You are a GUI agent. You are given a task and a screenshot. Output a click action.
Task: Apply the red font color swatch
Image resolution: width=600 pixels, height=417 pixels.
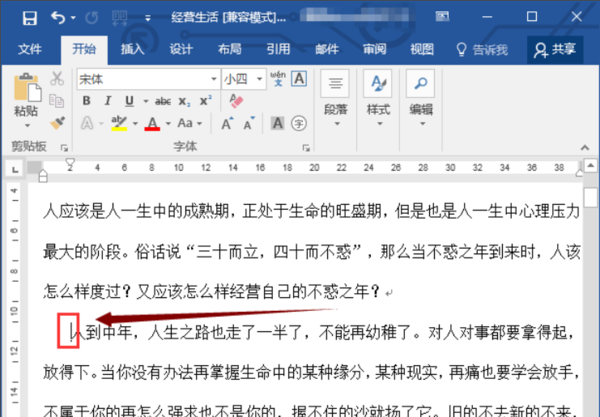coord(152,124)
